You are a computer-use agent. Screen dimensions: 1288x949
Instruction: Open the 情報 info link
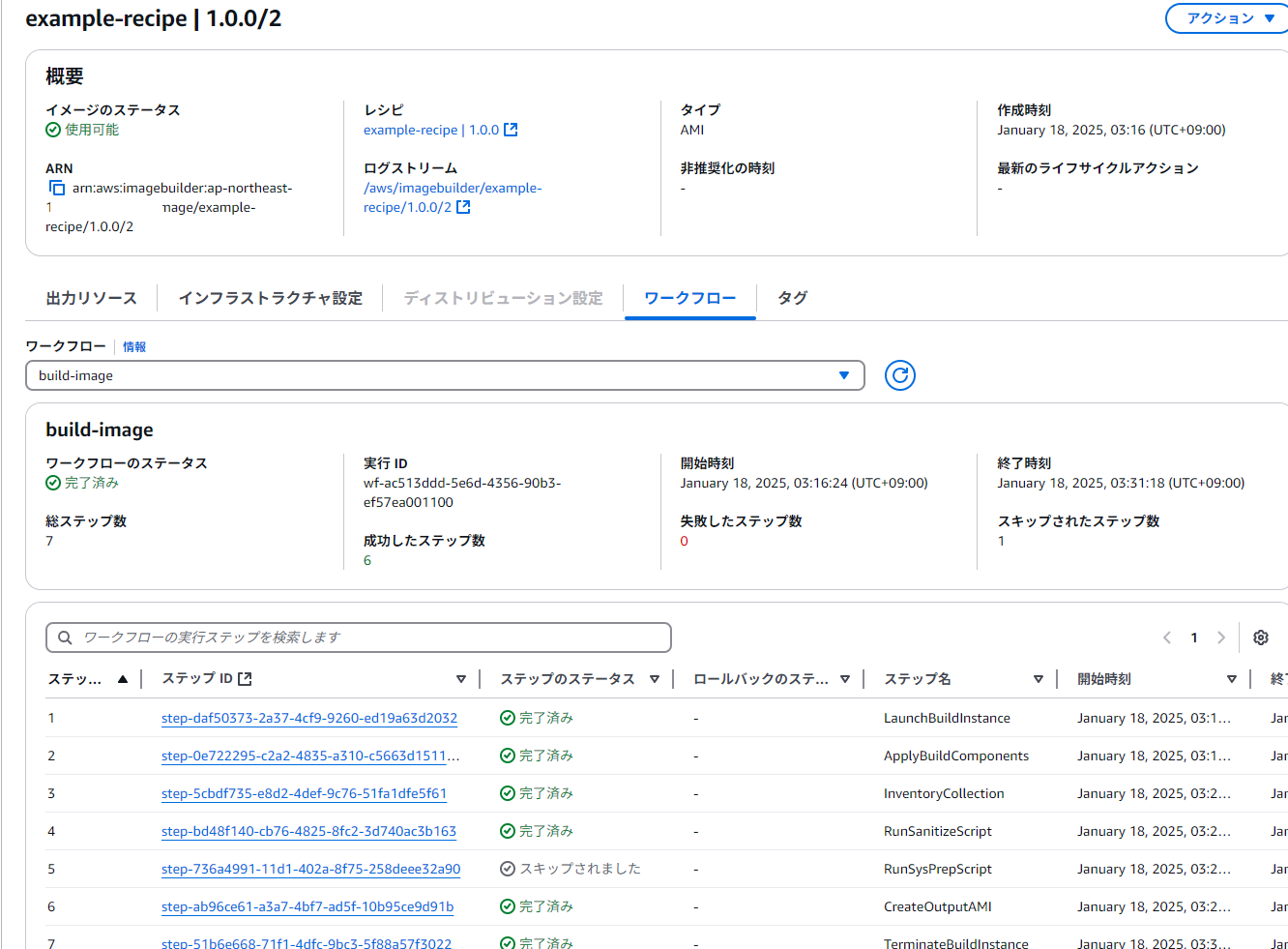134,346
